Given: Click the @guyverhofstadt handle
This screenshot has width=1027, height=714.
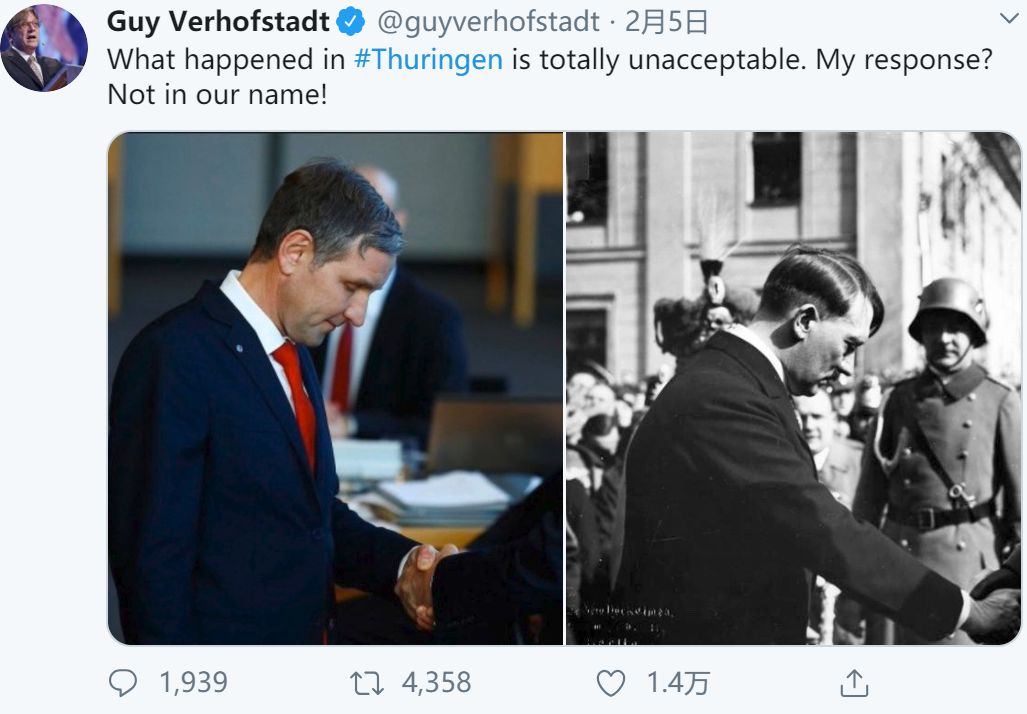Looking at the screenshot, I should pyautogui.click(x=489, y=21).
